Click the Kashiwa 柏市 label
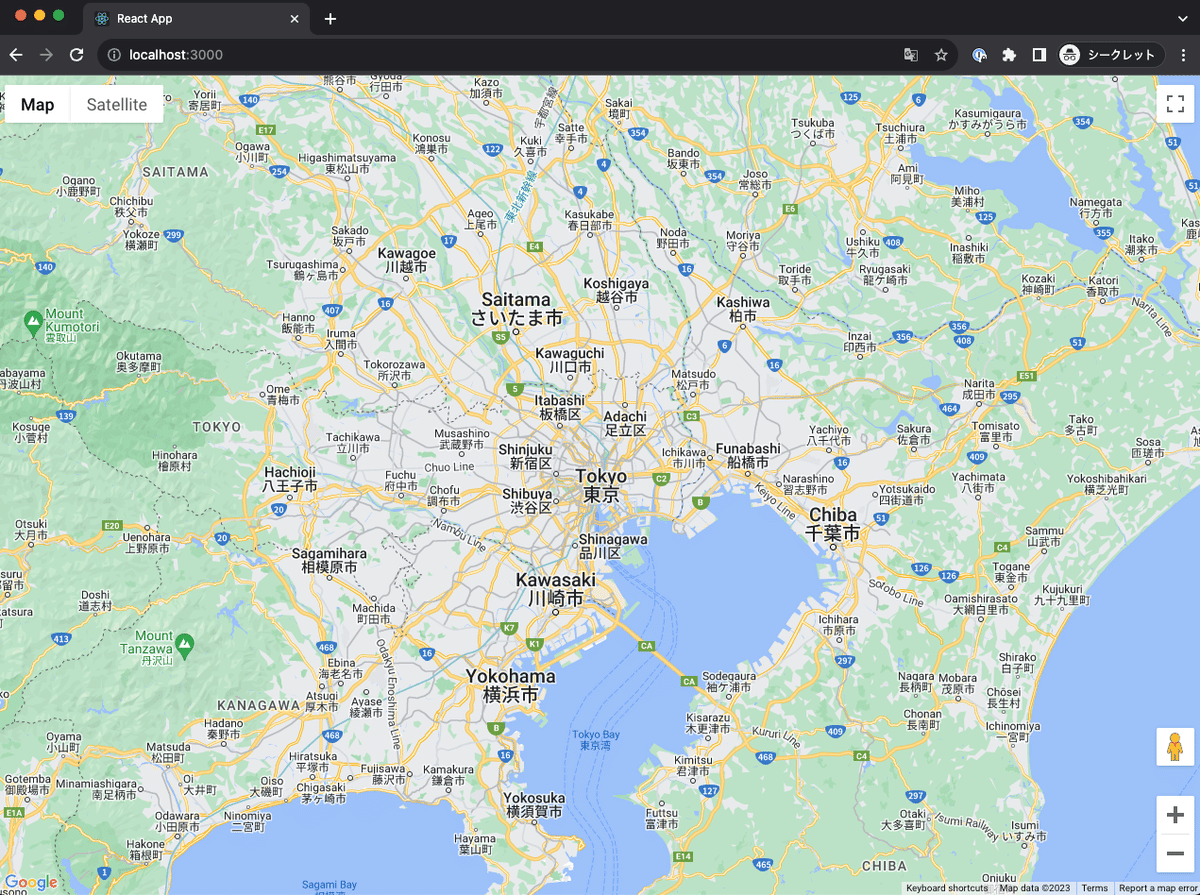The height and width of the screenshot is (895, 1200). (743, 308)
